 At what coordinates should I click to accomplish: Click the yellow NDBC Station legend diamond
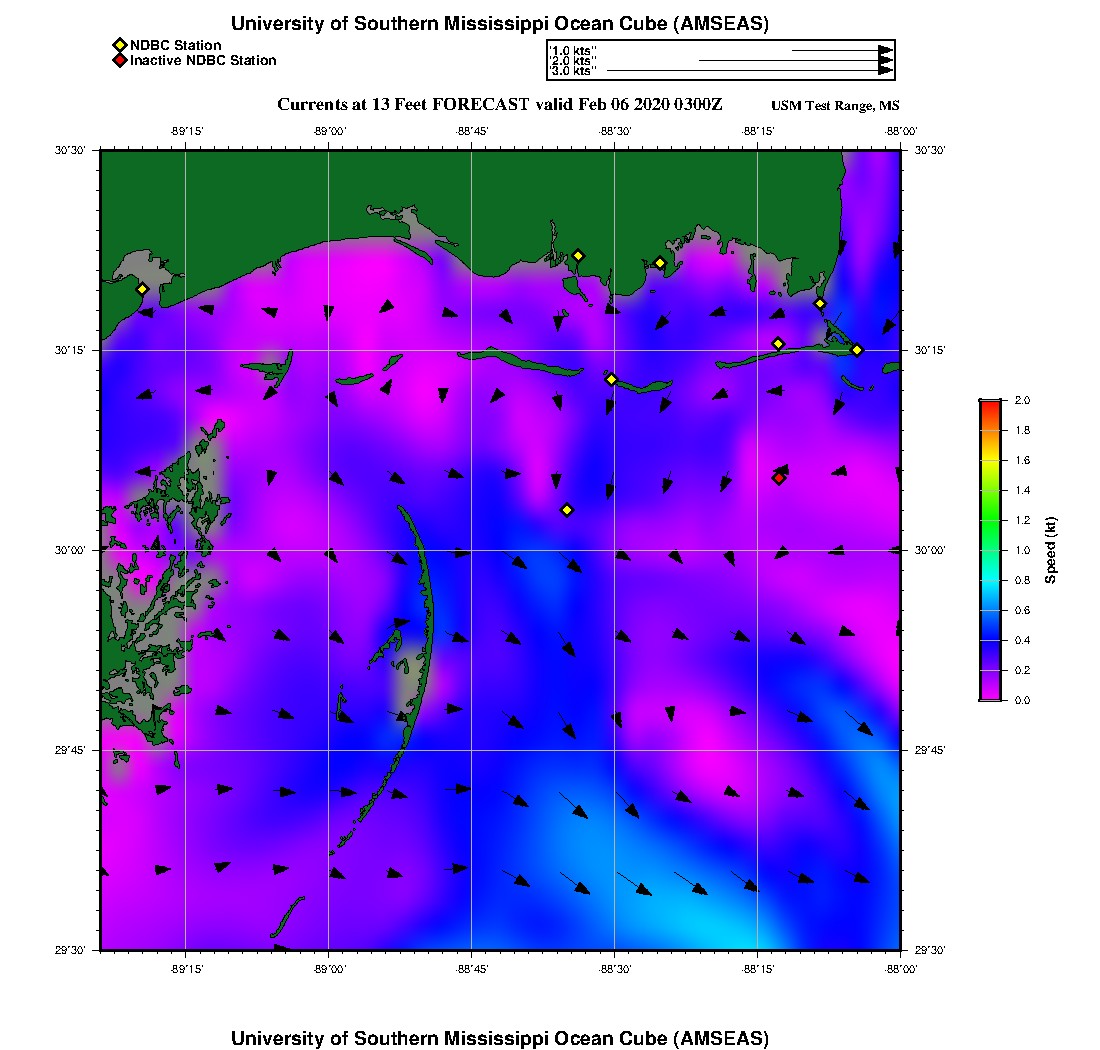click(119, 45)
